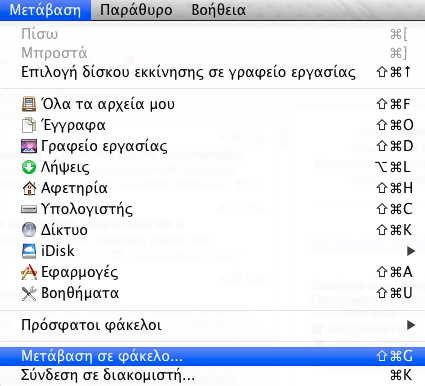Click the ⇧⌘G shortcut text
Image resolution: width=425 pixels, height=386 pixels.
click(x=395, y=356)
